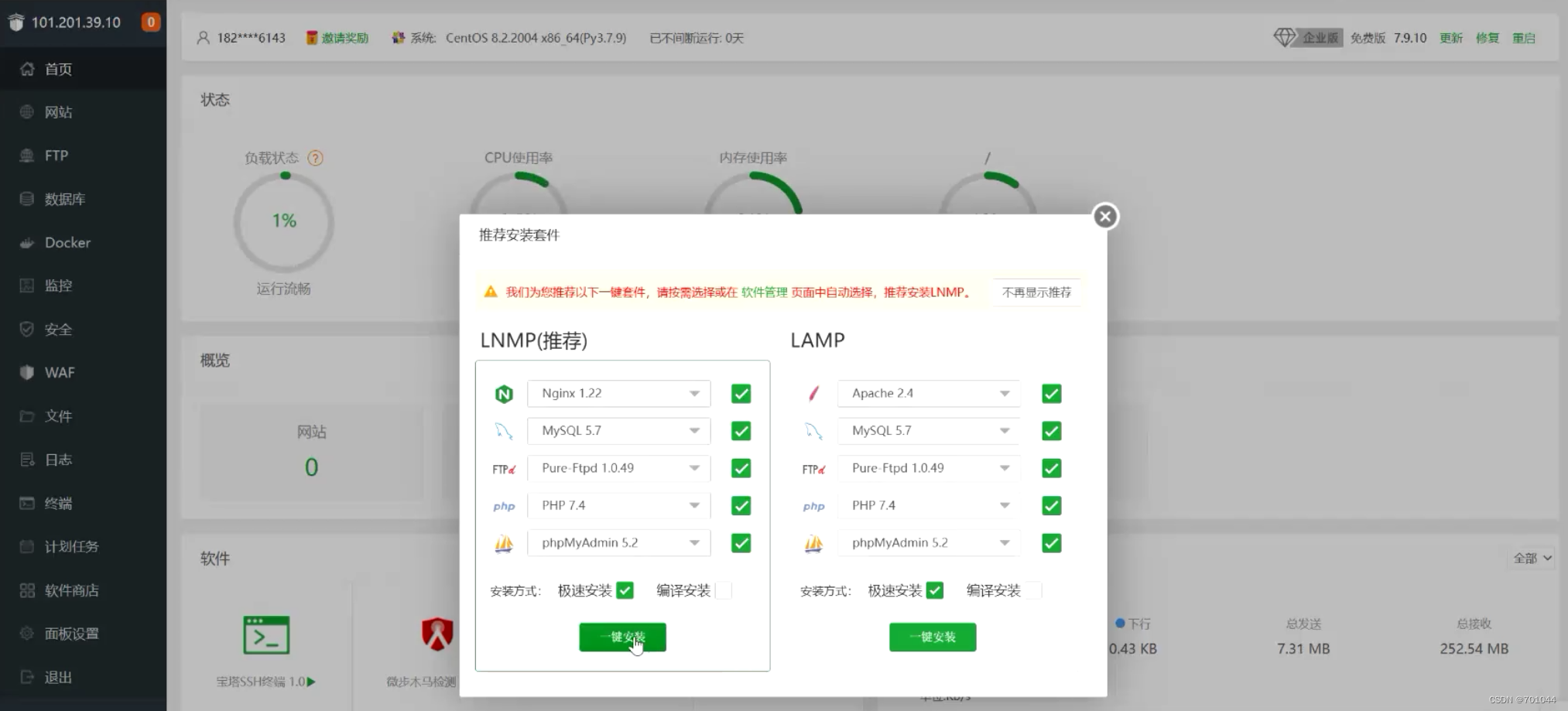Click the 计划任务 calendar icon in the sidebar

click(x=27, y=546)
